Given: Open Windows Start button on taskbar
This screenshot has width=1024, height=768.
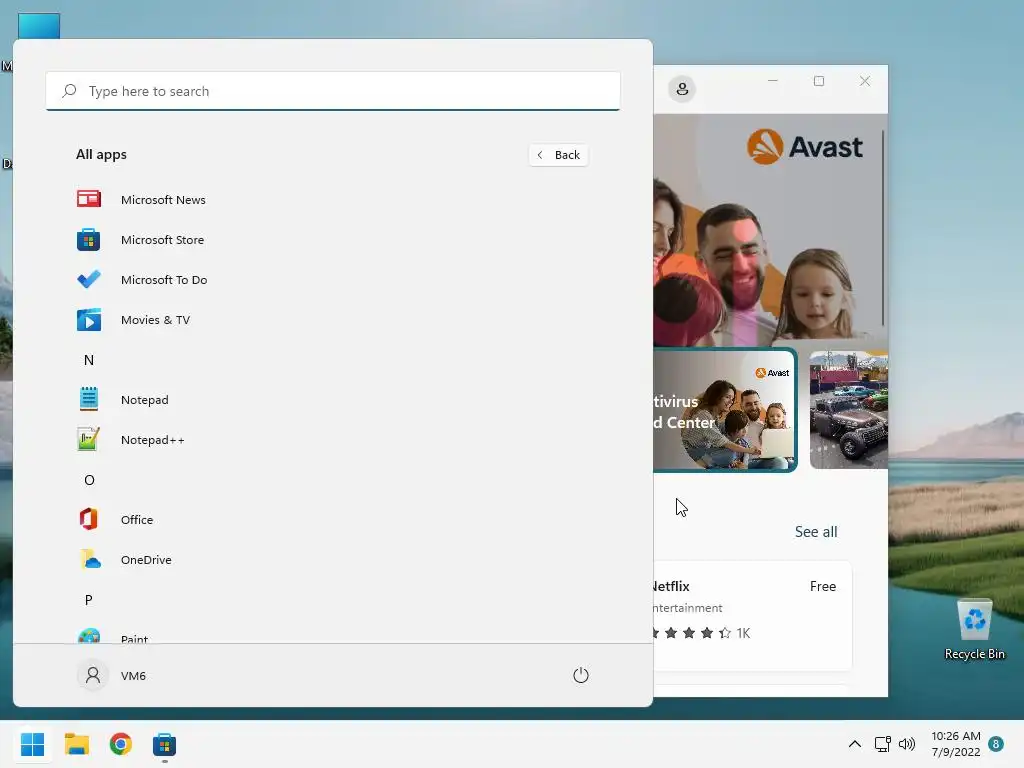Looking at the screenshot, I should tap(32, 744).
